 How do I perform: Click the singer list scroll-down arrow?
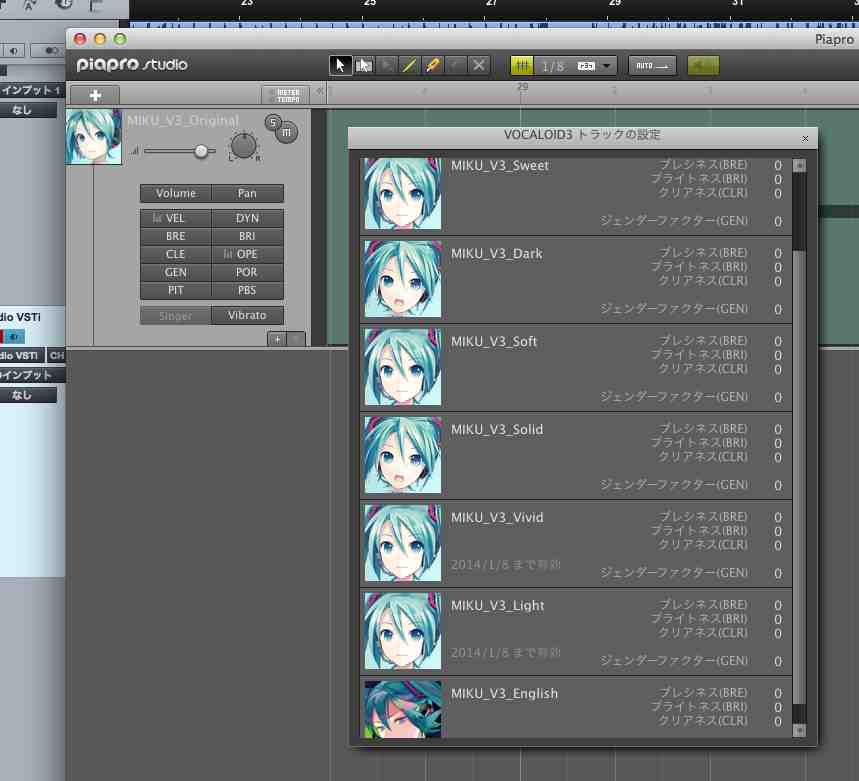click(x=799, y=730)
